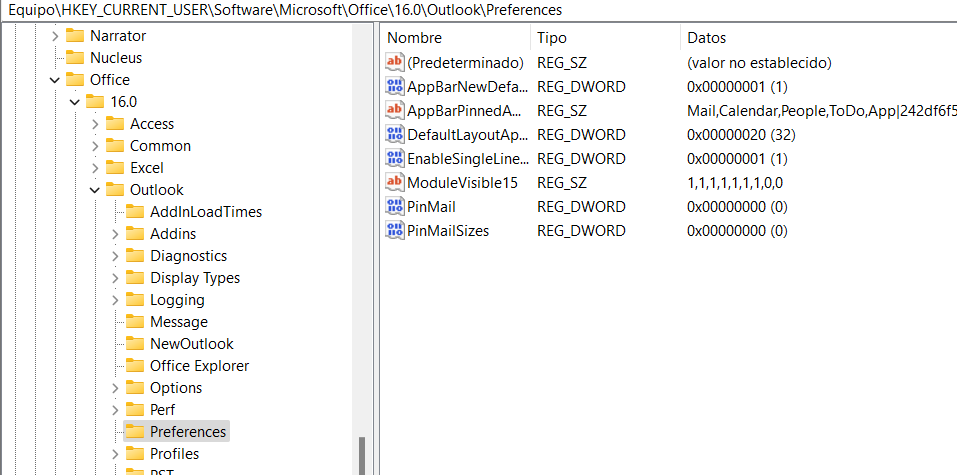Click the NewOutlook folder icon

pyautogui.click(x=135, y=343)
